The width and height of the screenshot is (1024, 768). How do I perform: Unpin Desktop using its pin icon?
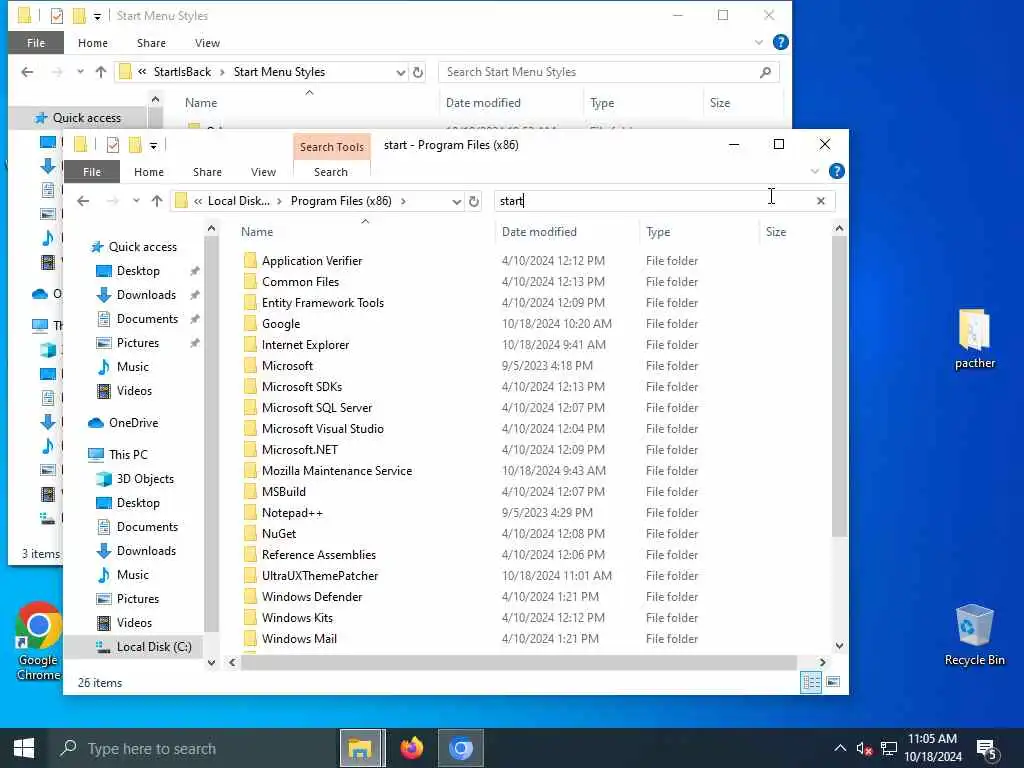coord(195,271)
